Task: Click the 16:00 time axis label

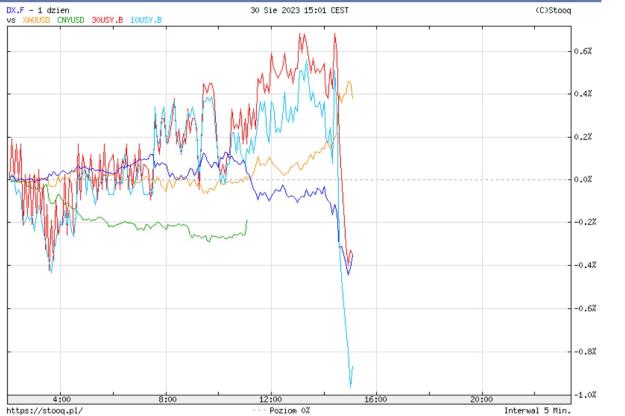Action: [x=376, y=399]
